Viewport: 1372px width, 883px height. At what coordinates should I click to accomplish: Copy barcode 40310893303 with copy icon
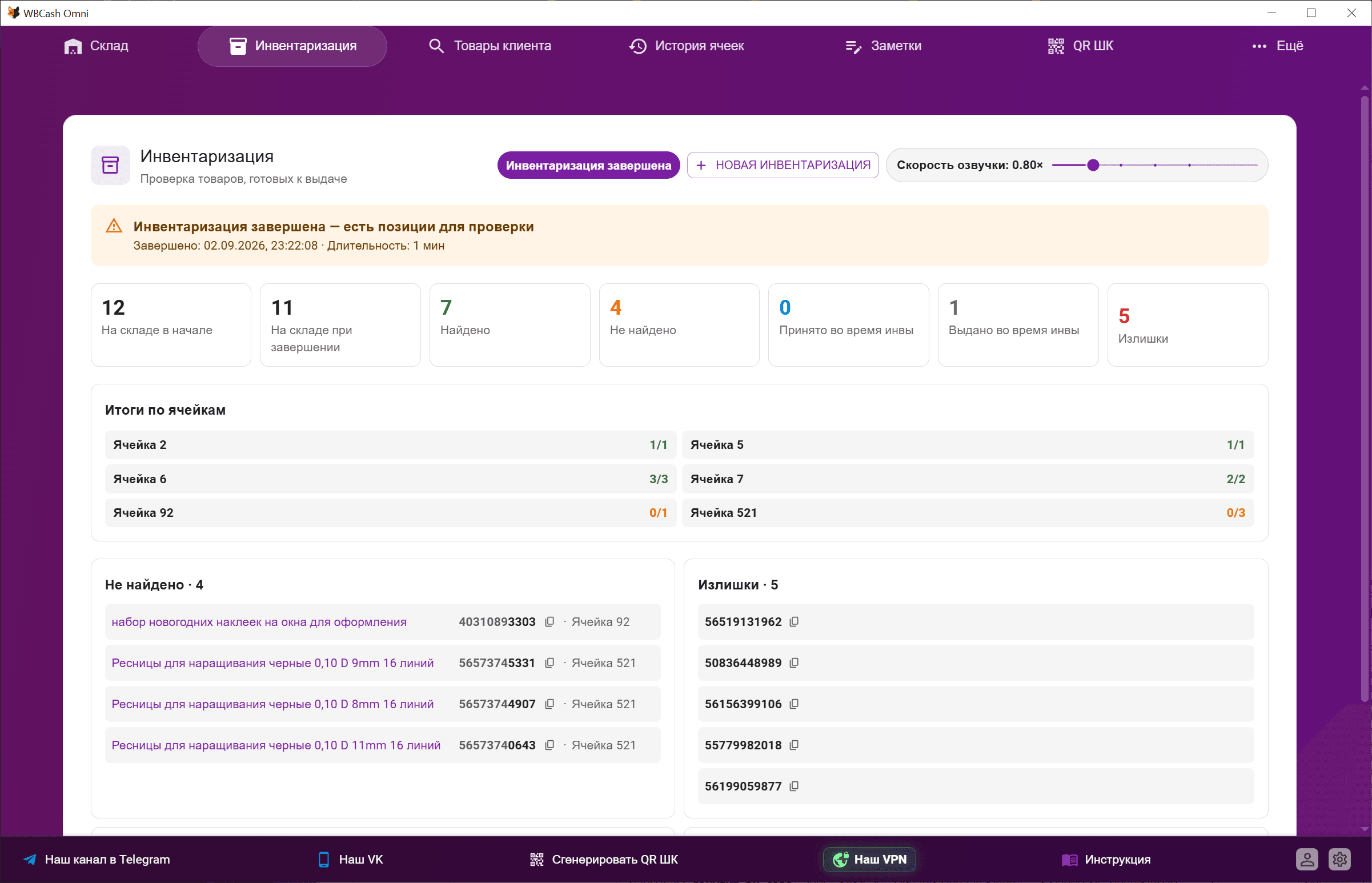click(x=549, y=622)
